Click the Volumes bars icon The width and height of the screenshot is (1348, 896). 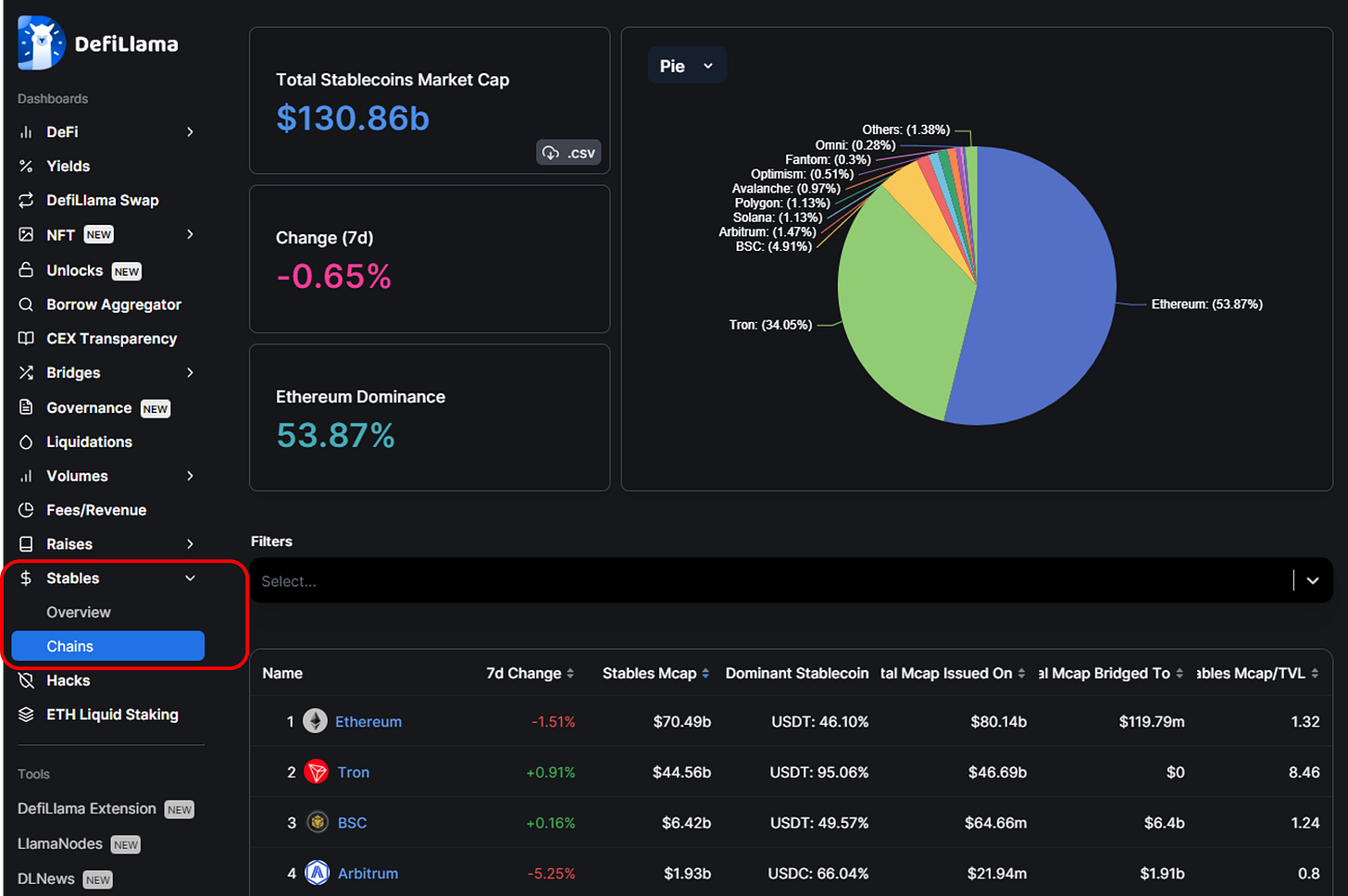(26, 476)
